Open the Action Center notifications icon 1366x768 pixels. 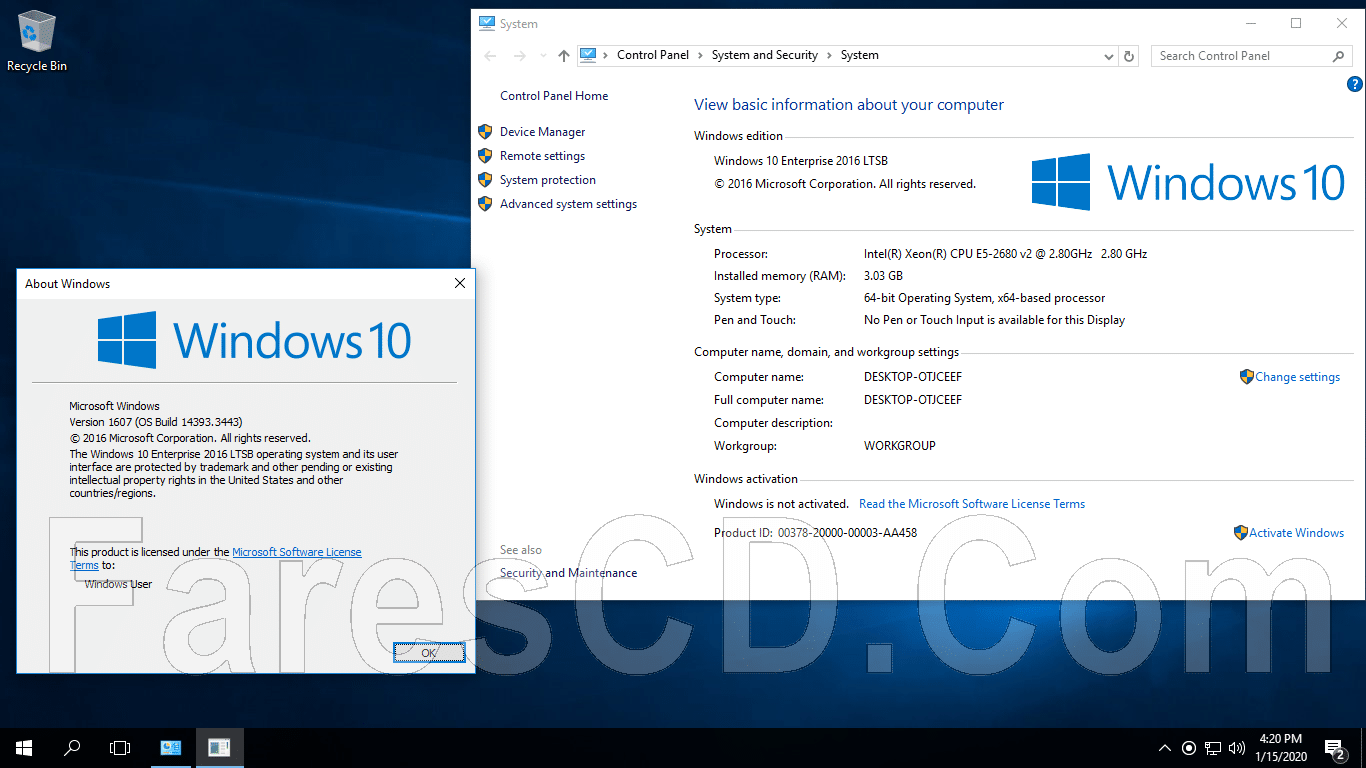click(x=1335, y=747)
